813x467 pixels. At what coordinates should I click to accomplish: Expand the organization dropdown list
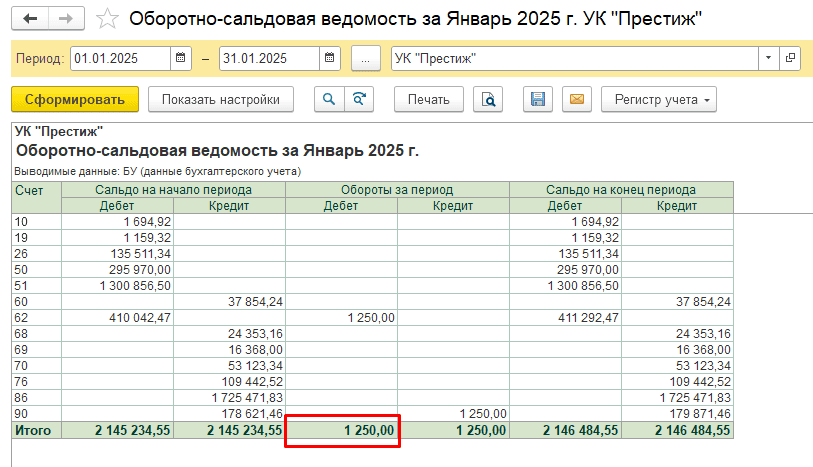coord(768,59)
